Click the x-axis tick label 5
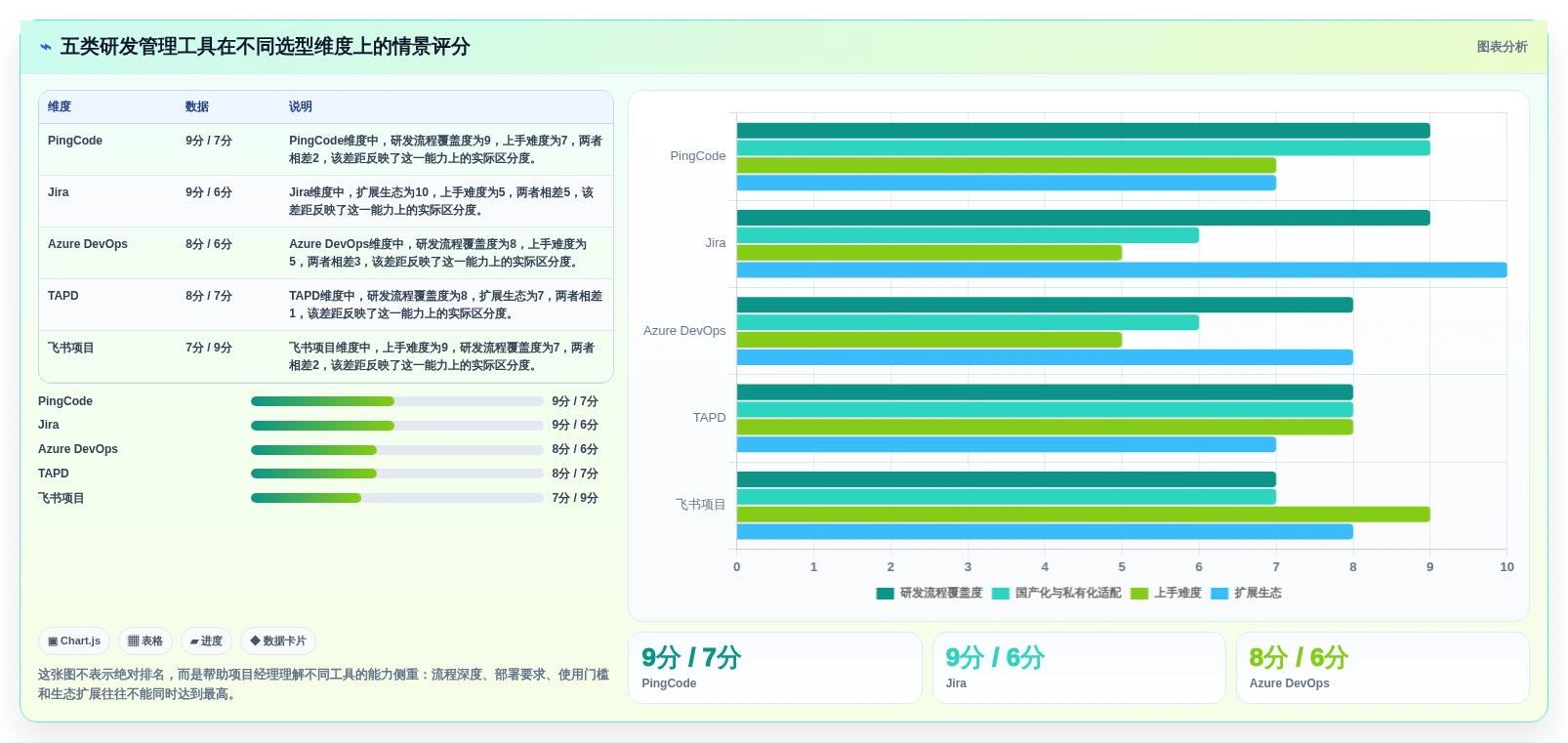1568x743 pixels. (x=1122, y=567)
